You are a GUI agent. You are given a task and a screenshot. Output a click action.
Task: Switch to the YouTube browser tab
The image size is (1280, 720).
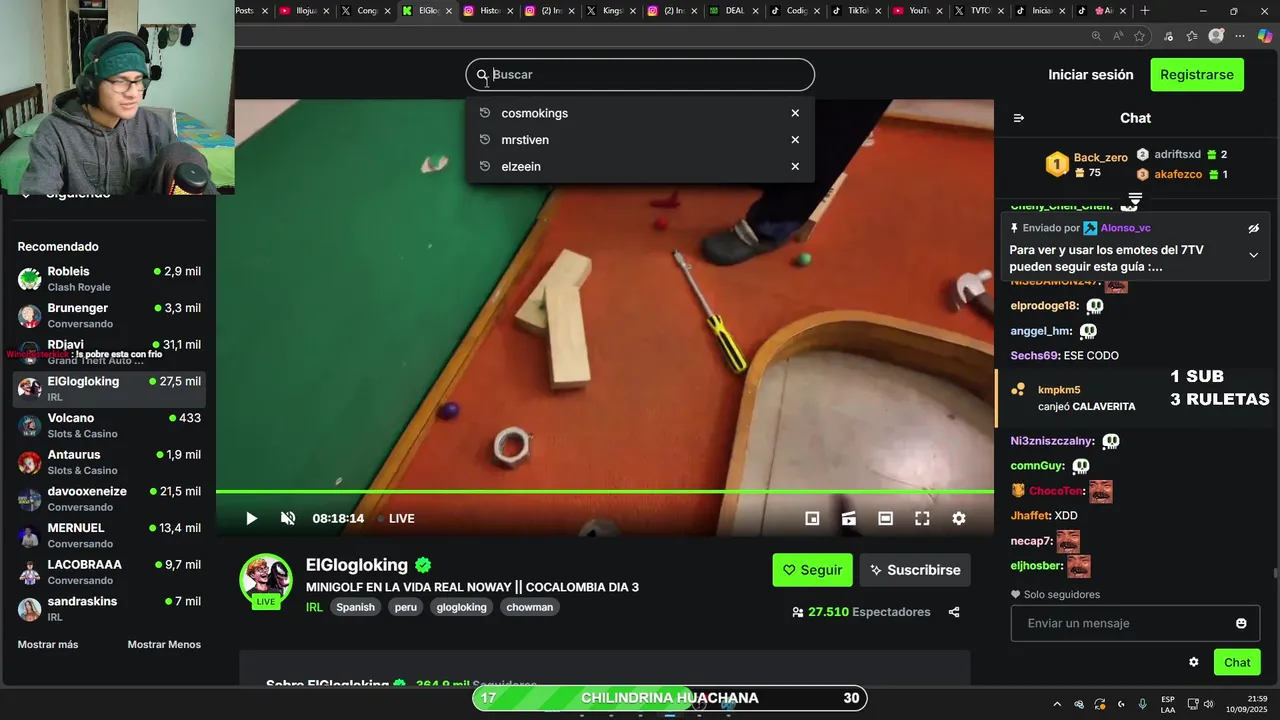click(919, 11)
